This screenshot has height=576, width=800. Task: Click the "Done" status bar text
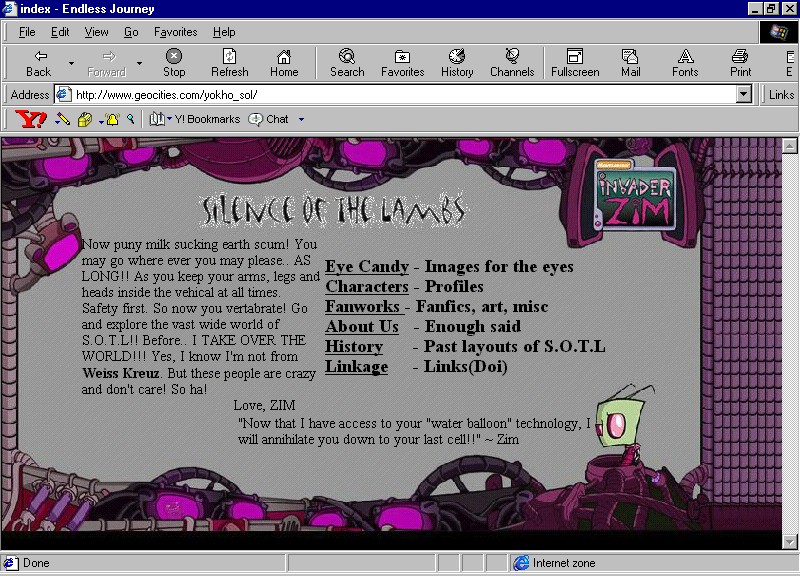coord(36,563)
